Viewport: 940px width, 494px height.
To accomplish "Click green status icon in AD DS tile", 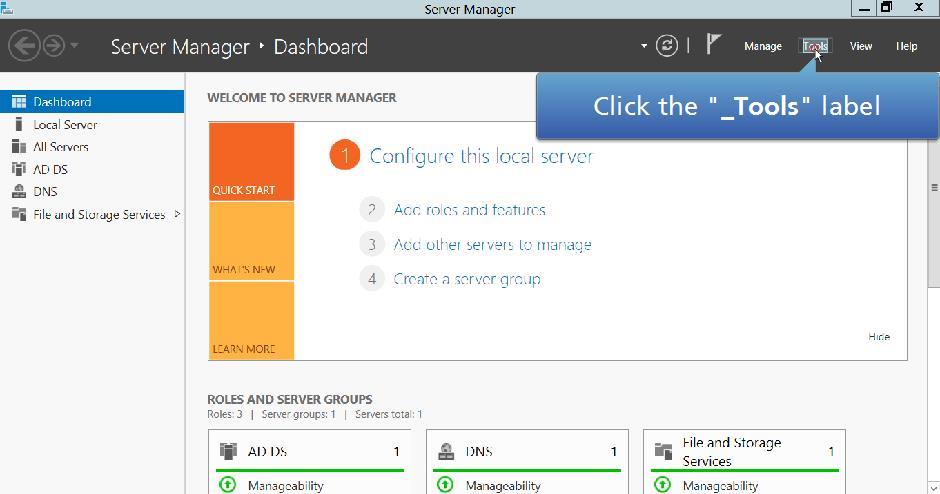I will click(x=228, y=484).
